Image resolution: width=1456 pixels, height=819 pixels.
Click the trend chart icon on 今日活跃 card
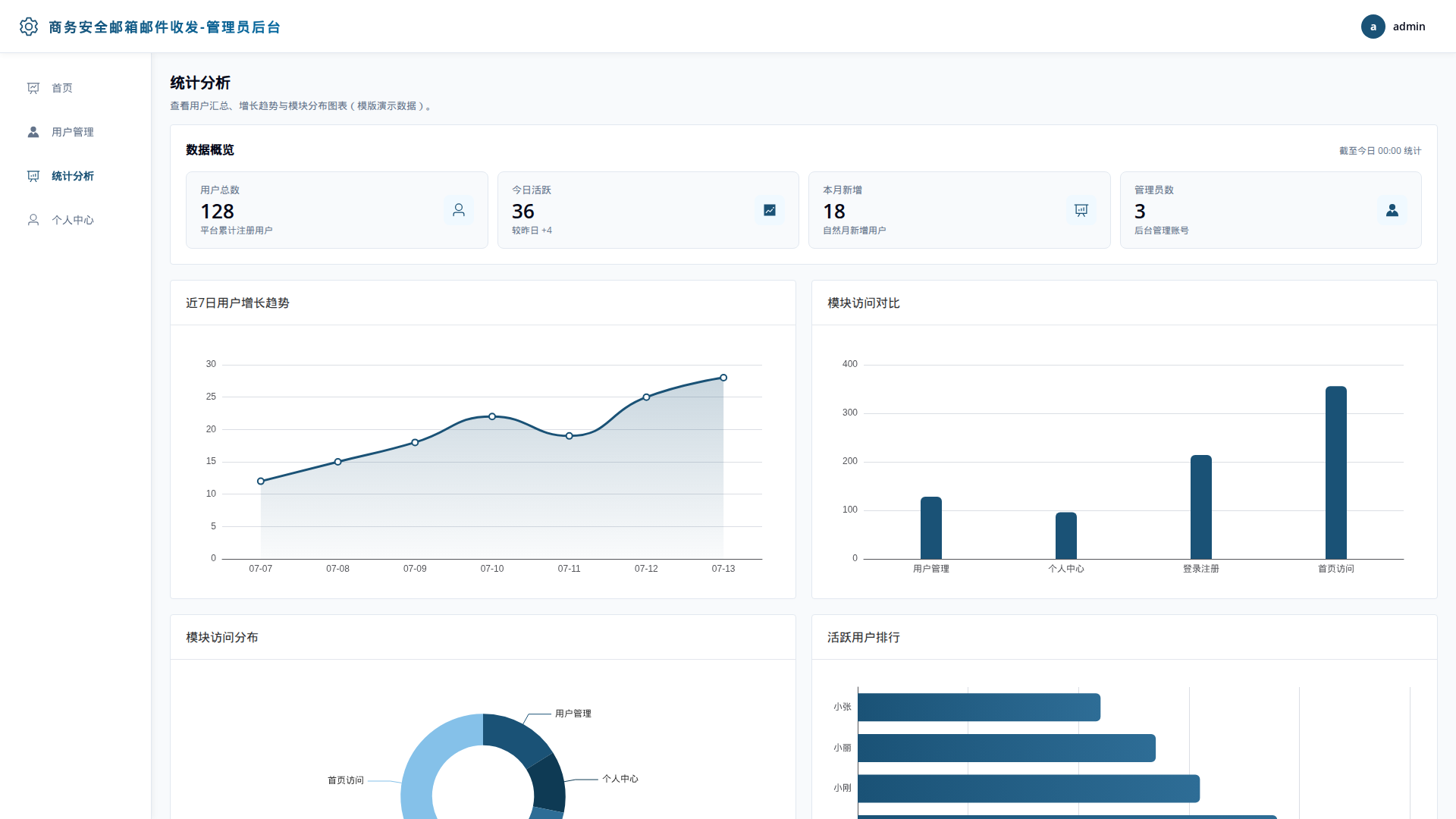(770, 210)
